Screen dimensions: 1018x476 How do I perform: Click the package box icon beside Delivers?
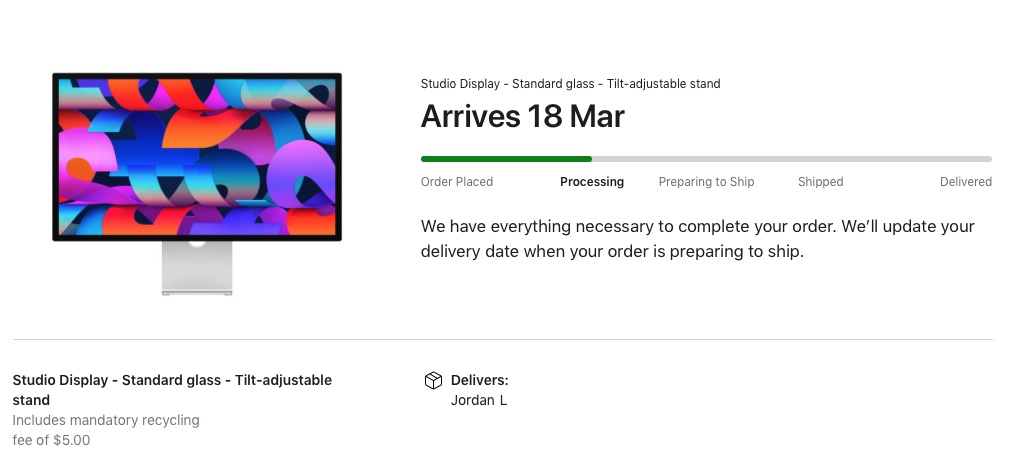(x=433, y=381)
